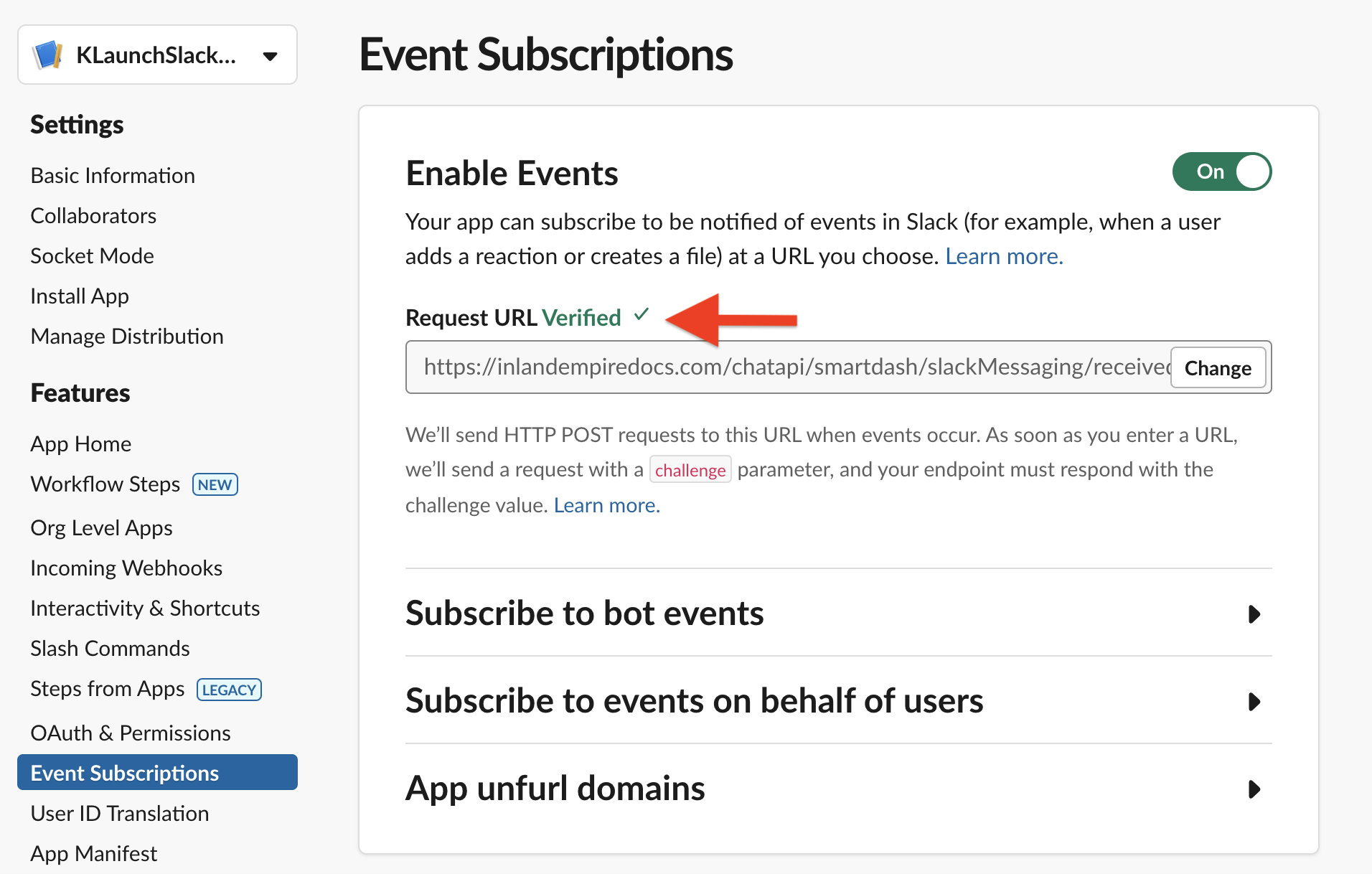Go to Interactivity & Shortcuts page
The height and width of the screenshot is (874, 1372).
(x=145, y=608)
